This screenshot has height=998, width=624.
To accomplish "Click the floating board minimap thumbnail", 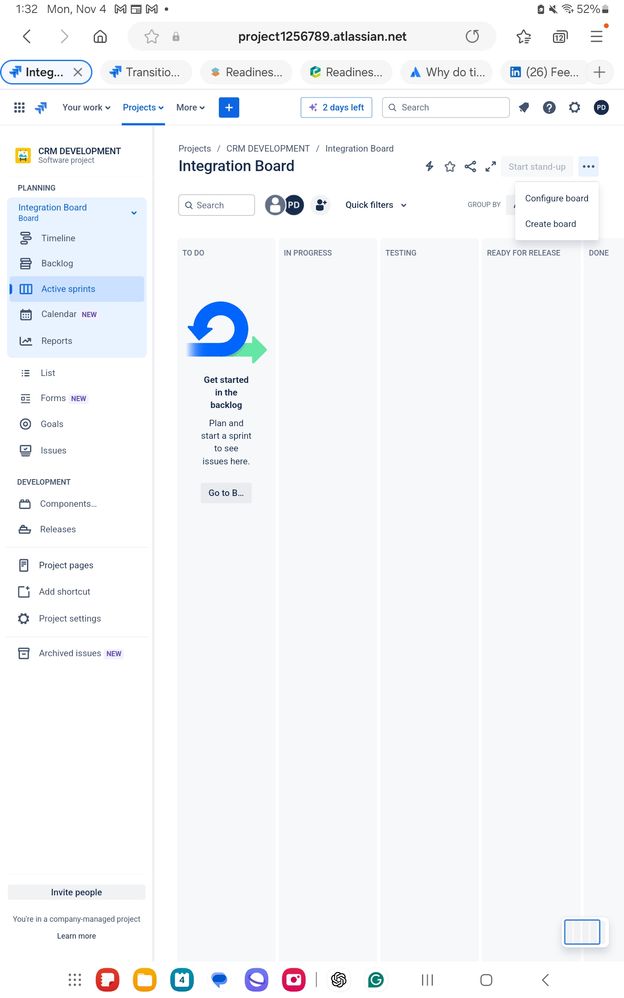I will click(582, 932).
